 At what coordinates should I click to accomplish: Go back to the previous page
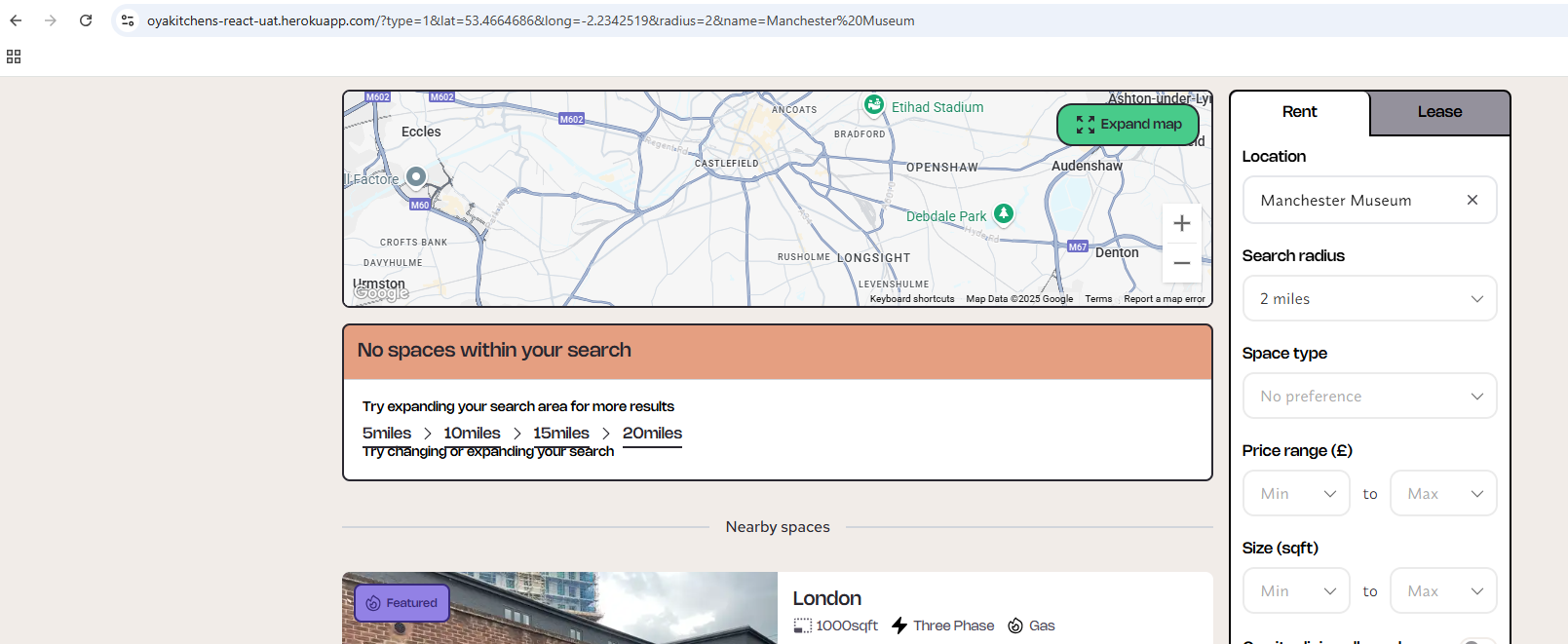[x=16, y=20]
